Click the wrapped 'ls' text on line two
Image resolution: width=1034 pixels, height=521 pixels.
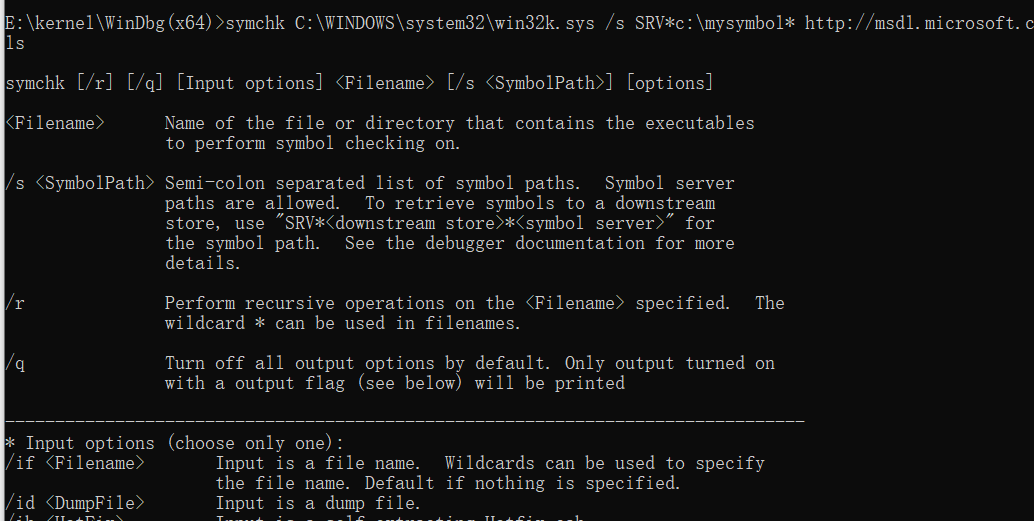tap(15, 43)
